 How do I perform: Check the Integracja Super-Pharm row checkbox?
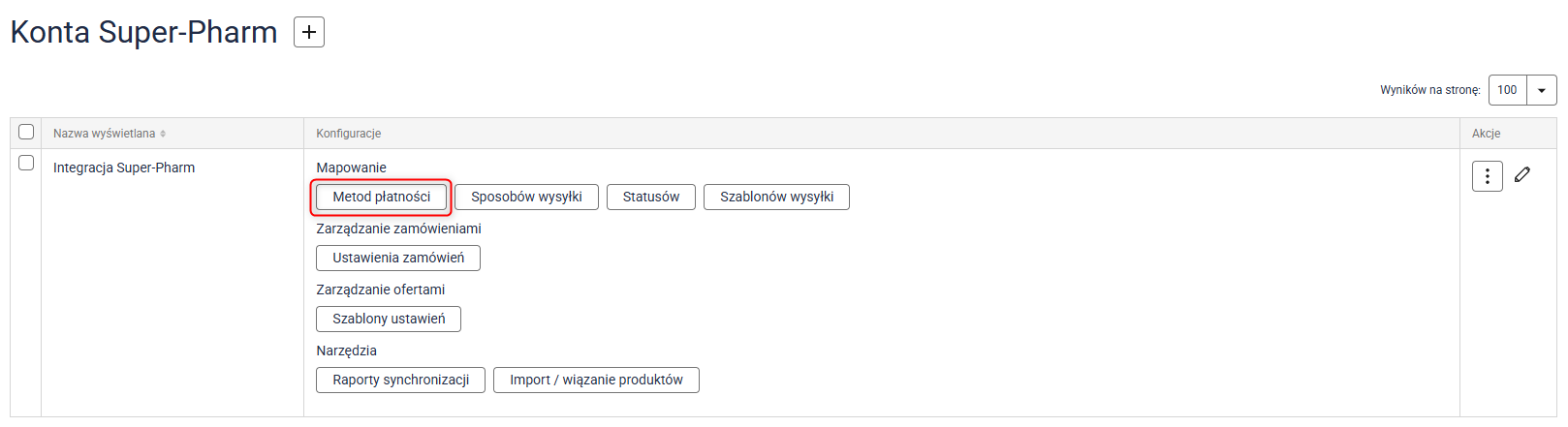tap(26, 163)
